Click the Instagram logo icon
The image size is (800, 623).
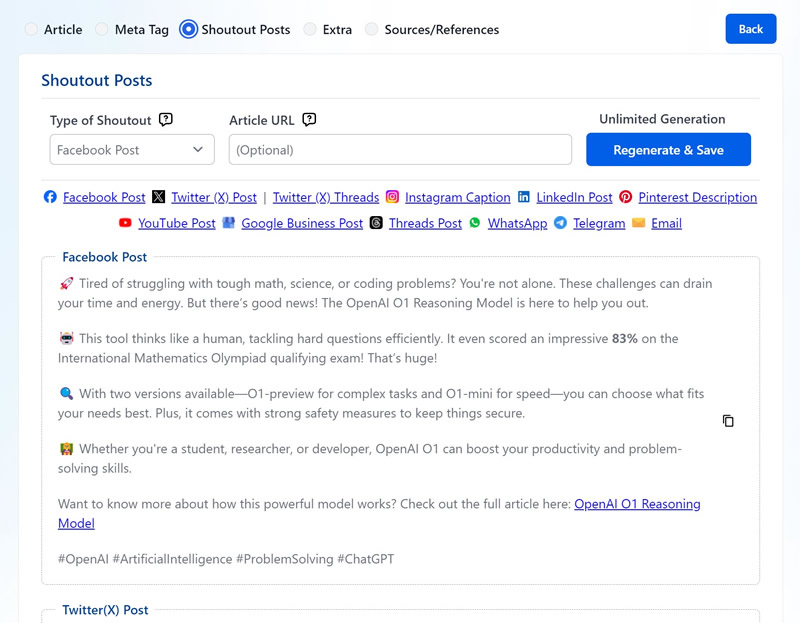click(392, 197)
